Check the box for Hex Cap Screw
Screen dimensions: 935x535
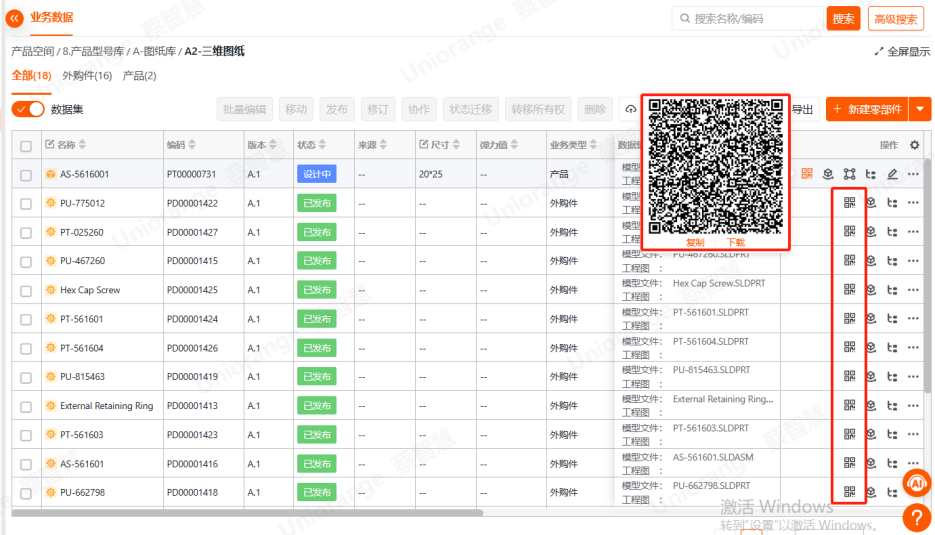26,290
